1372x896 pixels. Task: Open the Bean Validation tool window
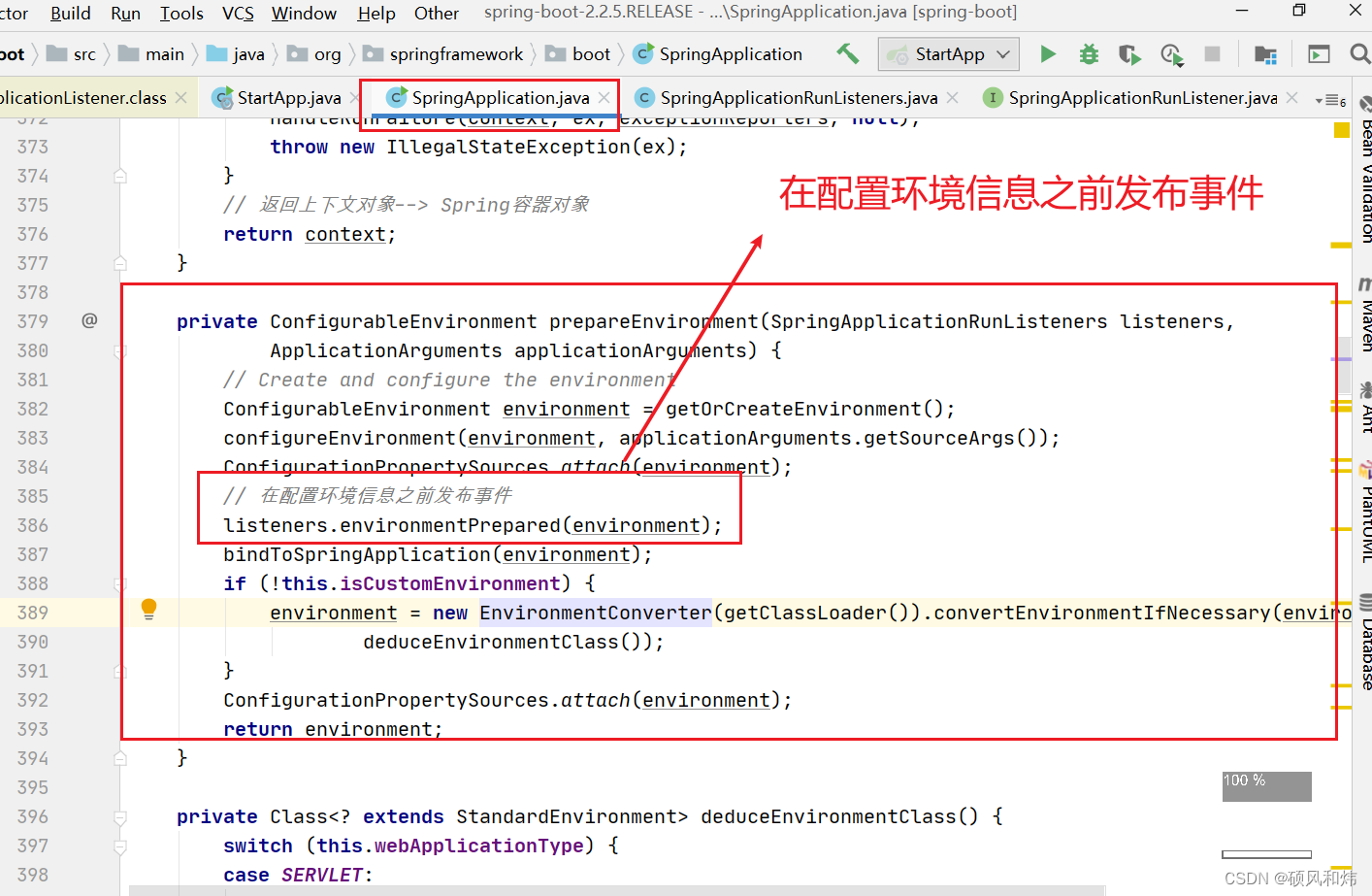point(1365,171)
